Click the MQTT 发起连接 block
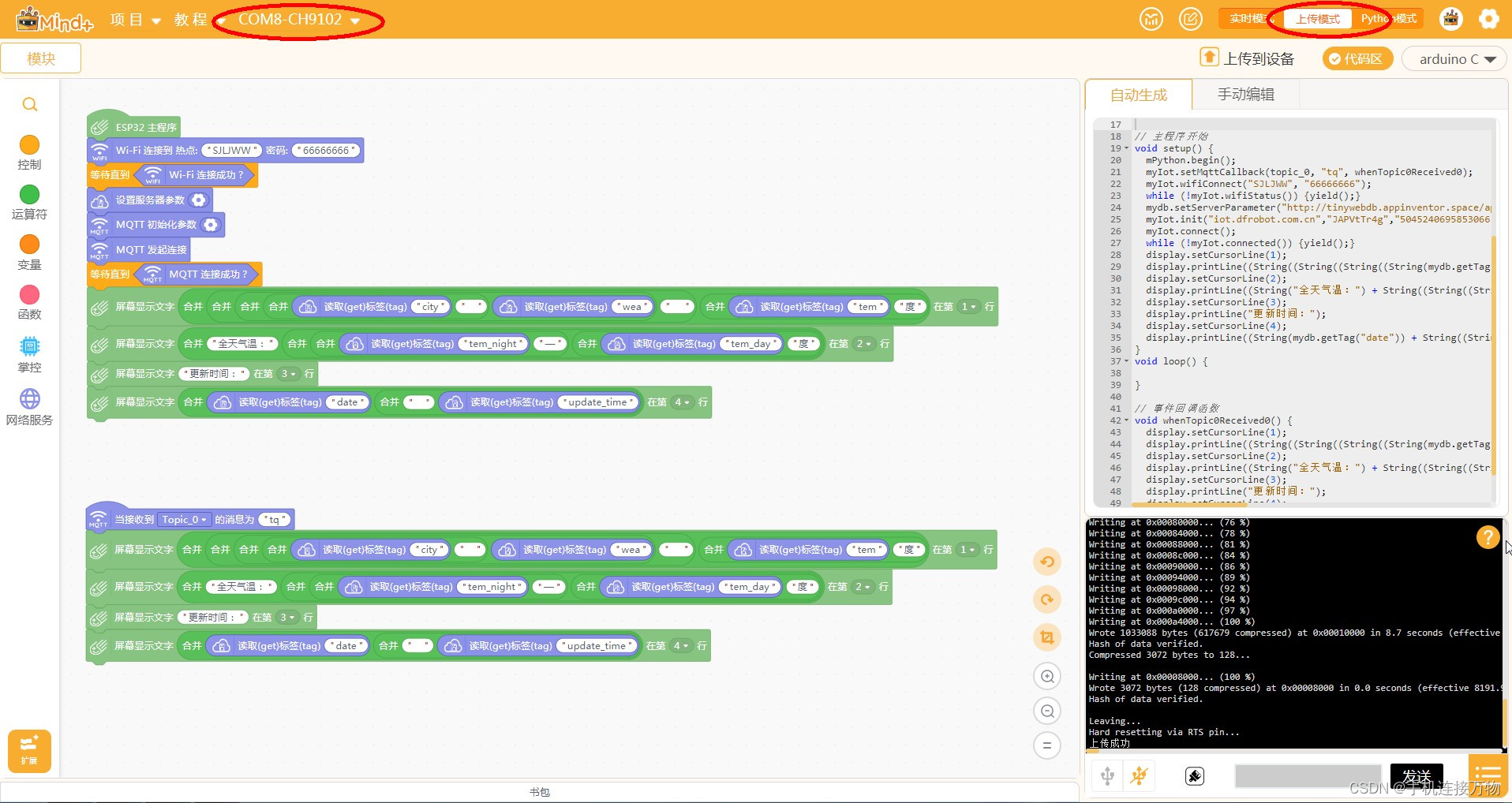This screenshot has height=803, width=1512. [139, 249]
